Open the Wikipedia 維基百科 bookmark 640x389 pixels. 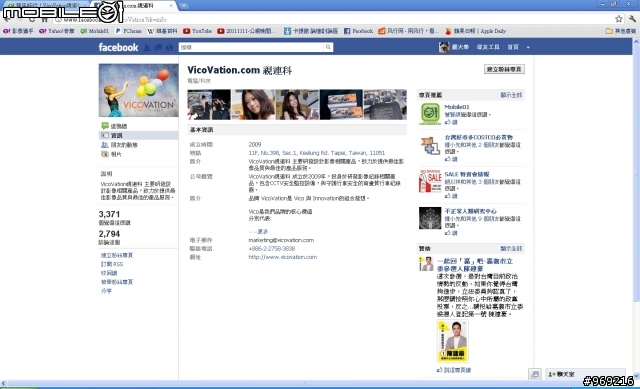tap(162, 31)
